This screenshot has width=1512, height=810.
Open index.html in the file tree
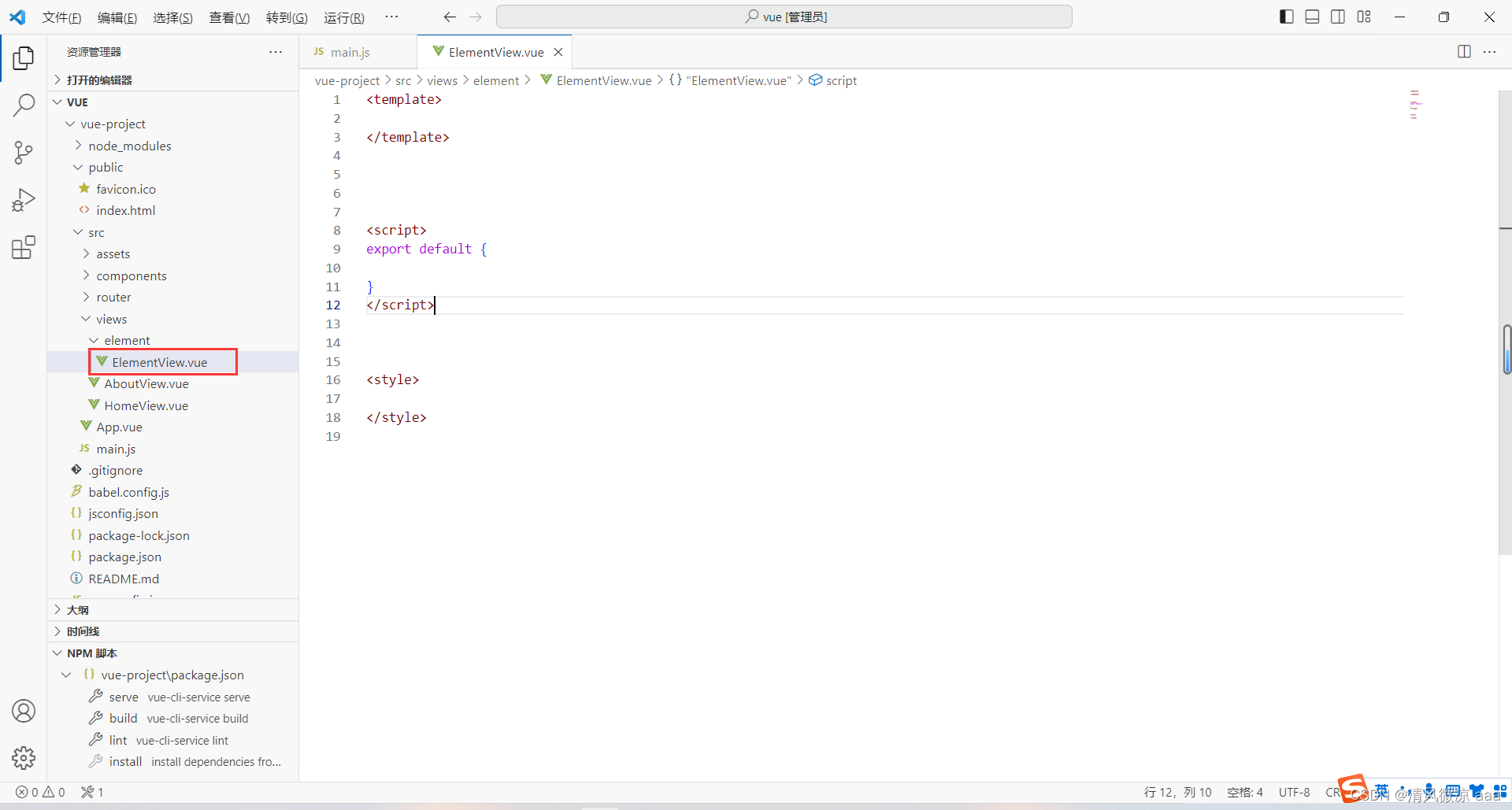(125, 210)
